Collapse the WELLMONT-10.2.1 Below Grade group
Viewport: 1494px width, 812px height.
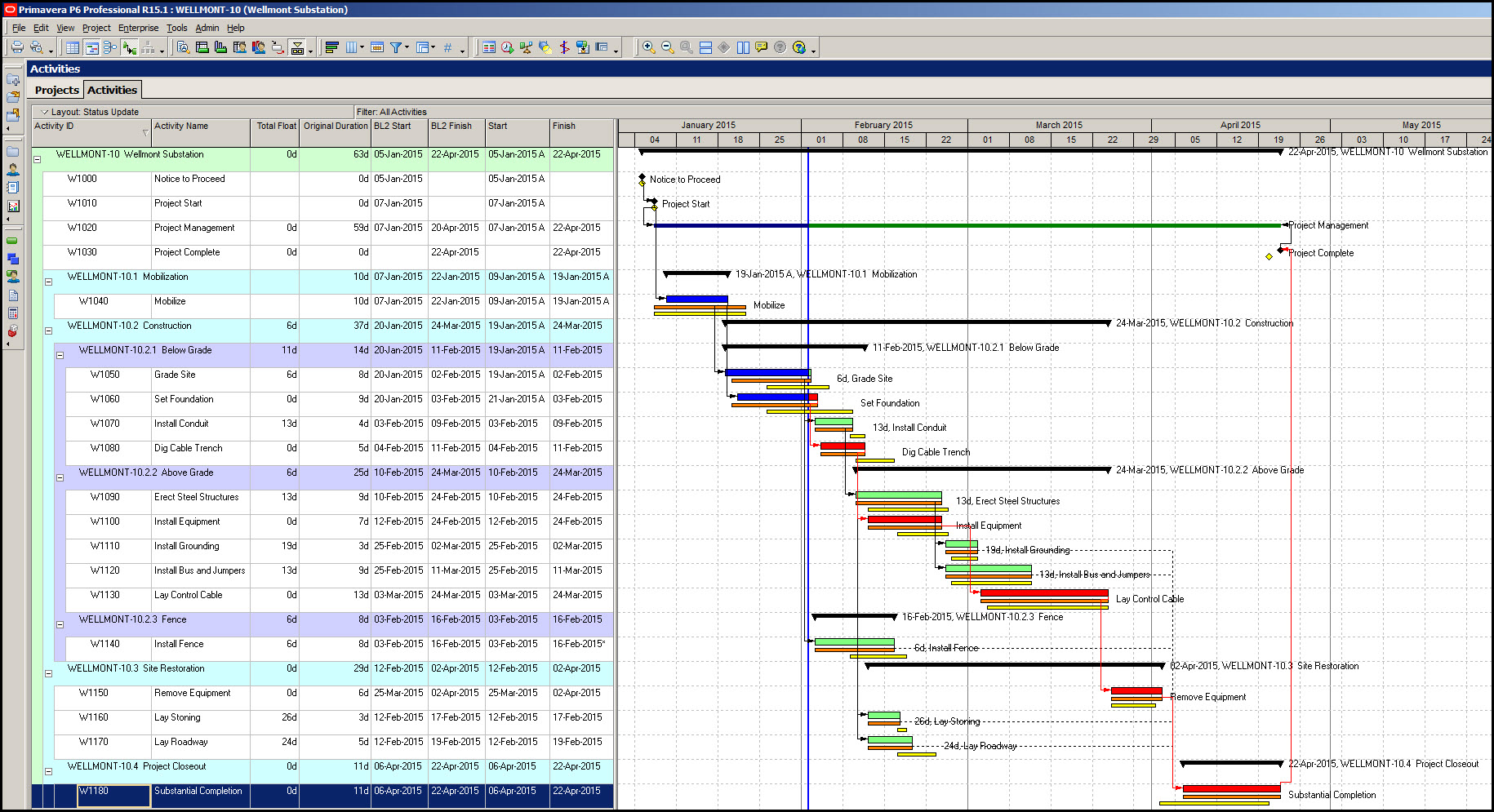click(x=60, y=355)
